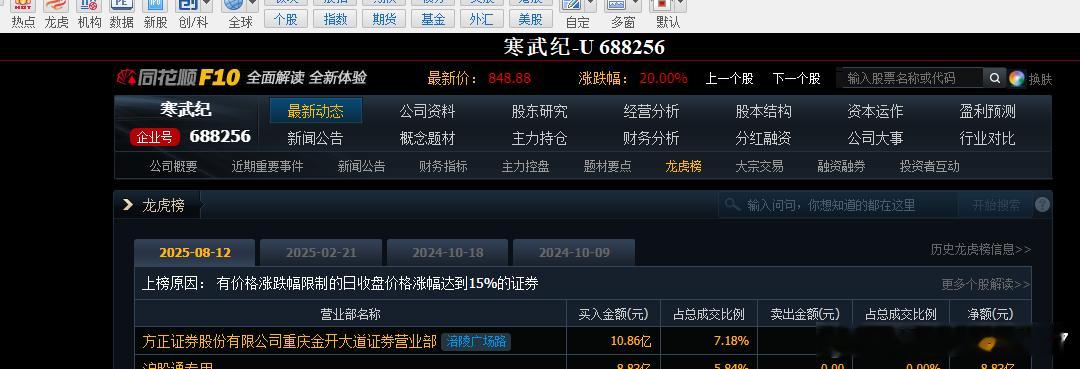This screenshot has height=369, width=1080.
Task: Click the 美股 toolbar button
Action: (x=530, y=19)
